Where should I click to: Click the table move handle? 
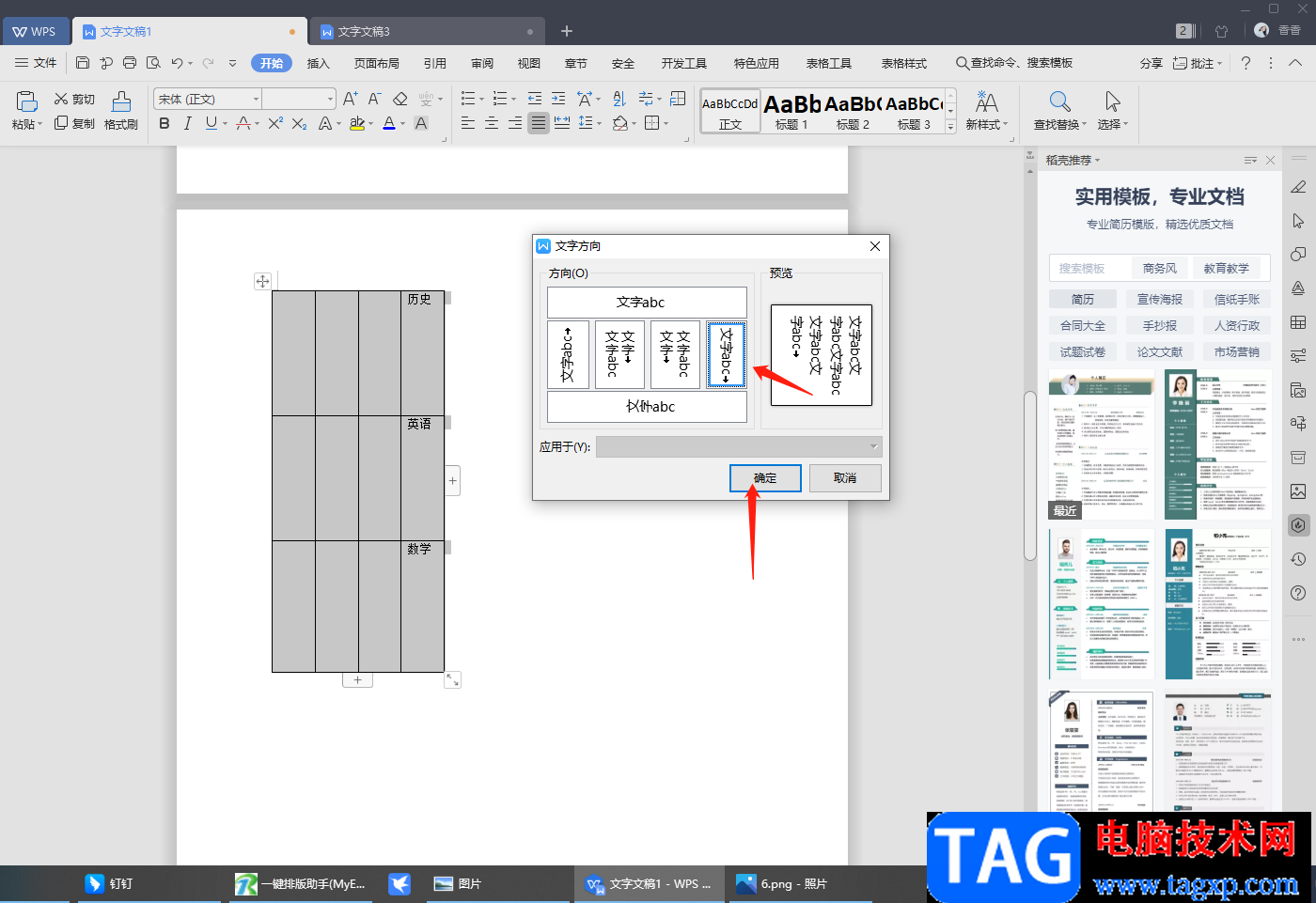[262, 281]
